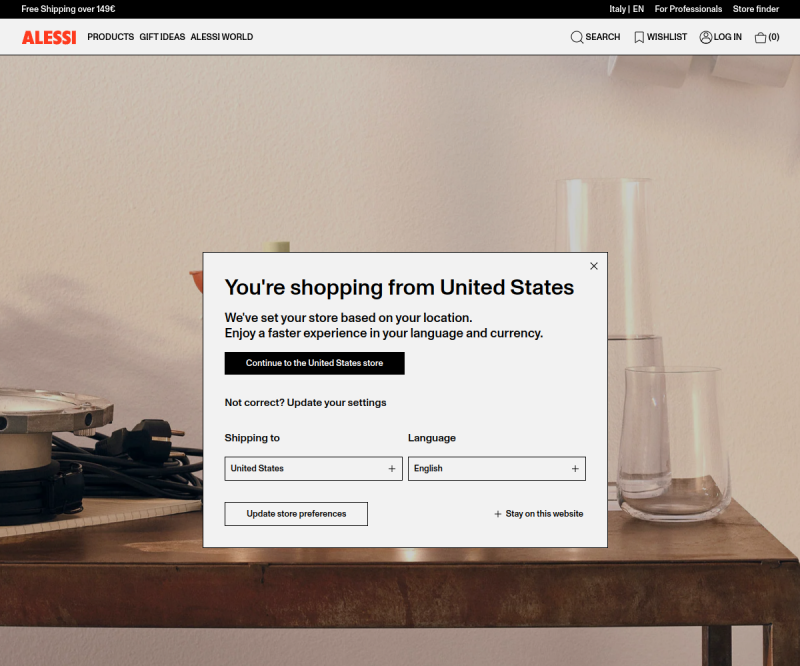Click Update store preferences button
The image size is (800, 666).
click(296, 514)
